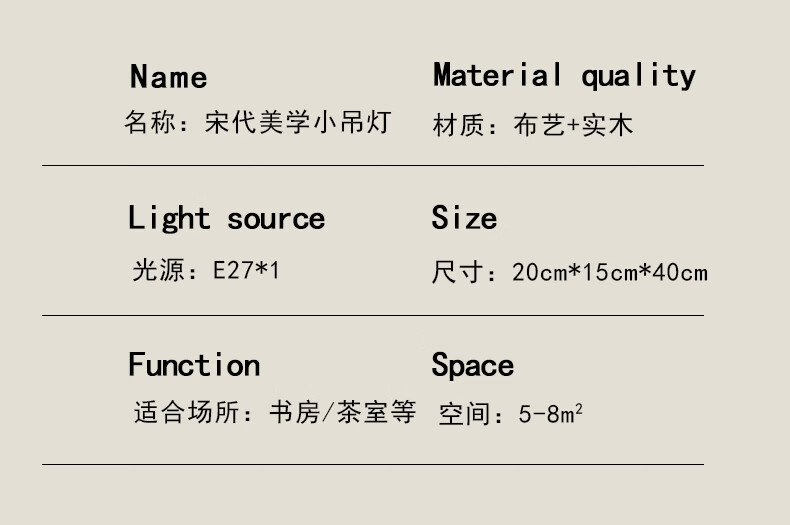Image resolution: width=790 pixels, height=525 pixels.
Task: Click the "Material quality" heading
Action: [564, 75]
